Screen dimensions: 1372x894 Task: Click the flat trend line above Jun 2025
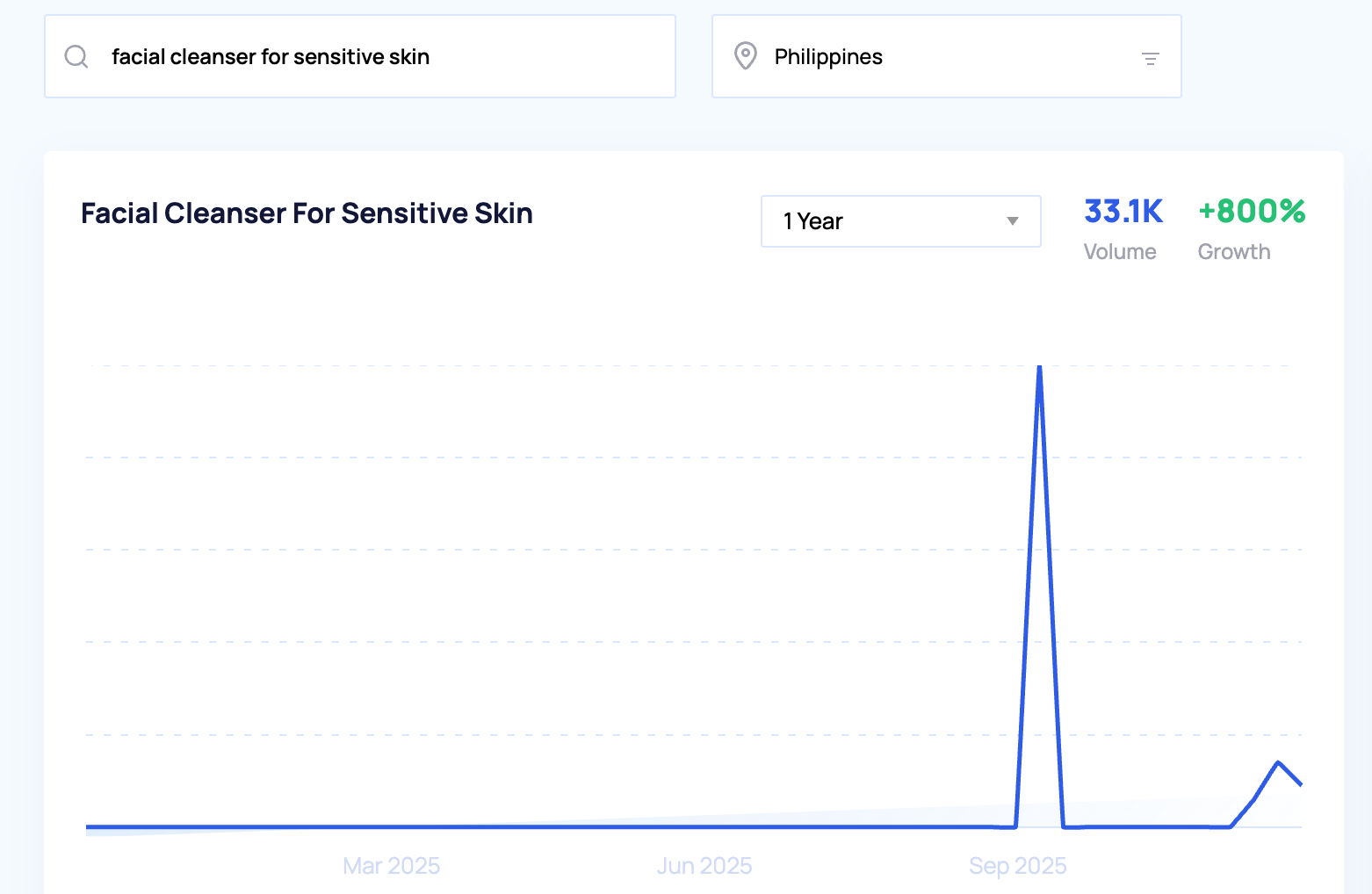704,826
